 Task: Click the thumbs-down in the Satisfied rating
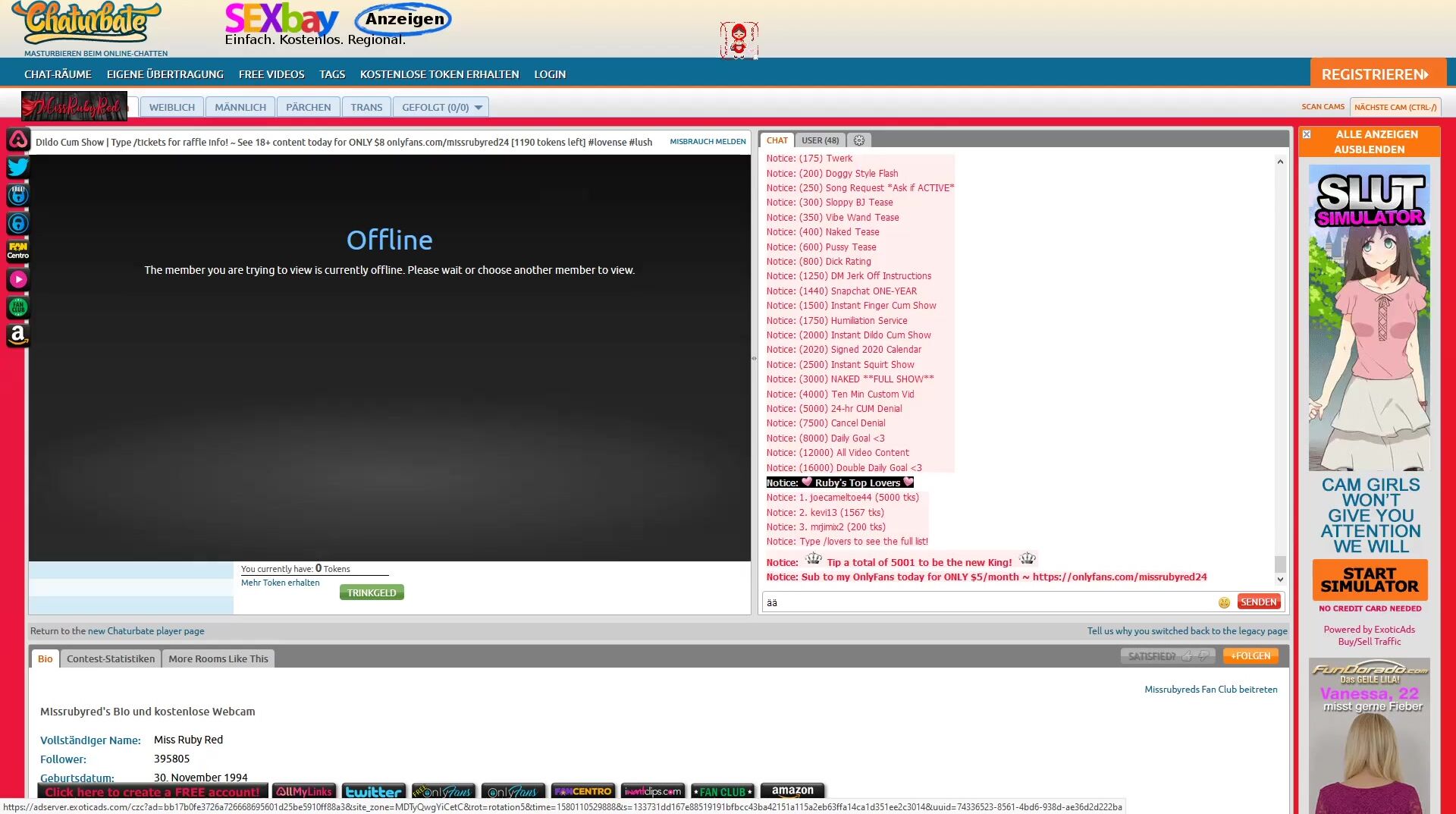click(1203, 656)
